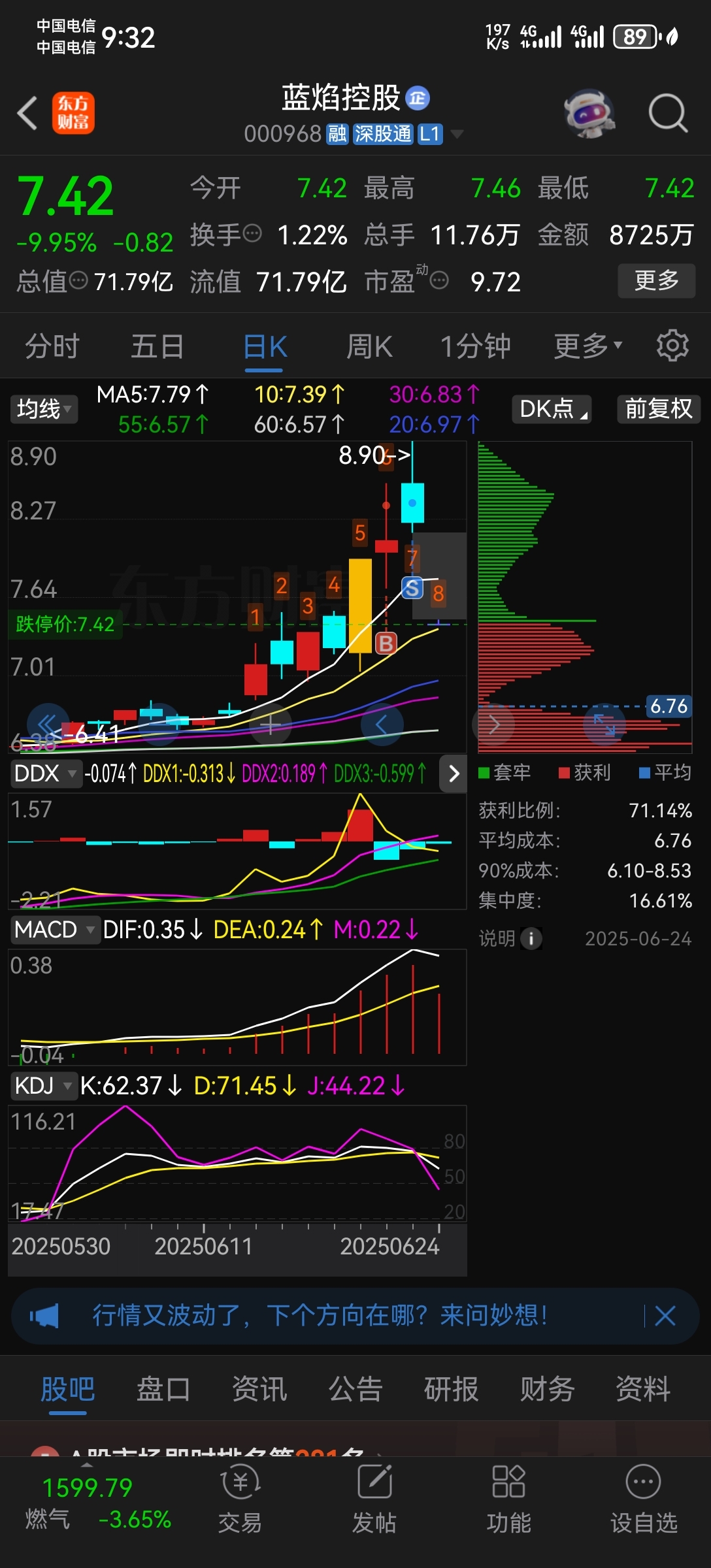The width and height of the screenshot is (711, 1568).
Task: Tap the 企 enterprise badge
Action: [x=418, y=98]
